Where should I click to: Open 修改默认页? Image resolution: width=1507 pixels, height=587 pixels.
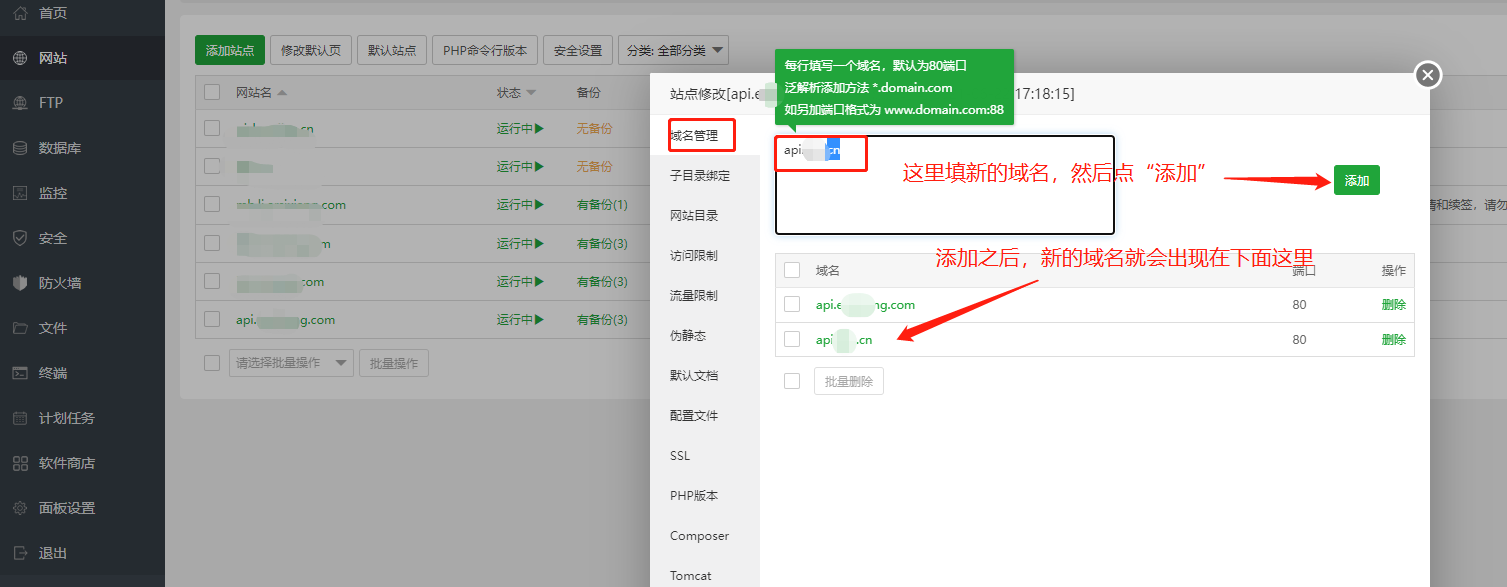(x=311, y=50)
